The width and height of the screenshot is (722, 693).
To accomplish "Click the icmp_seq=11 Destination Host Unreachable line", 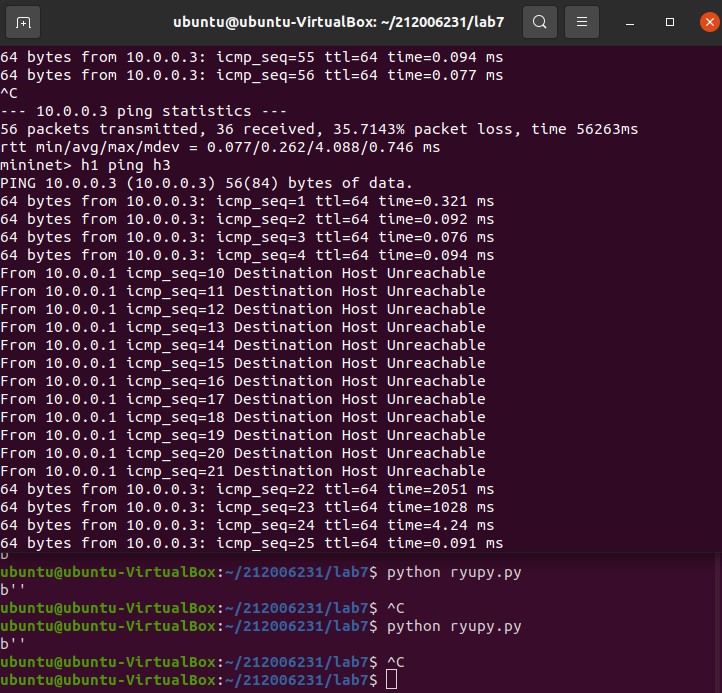I will point(243,291).
